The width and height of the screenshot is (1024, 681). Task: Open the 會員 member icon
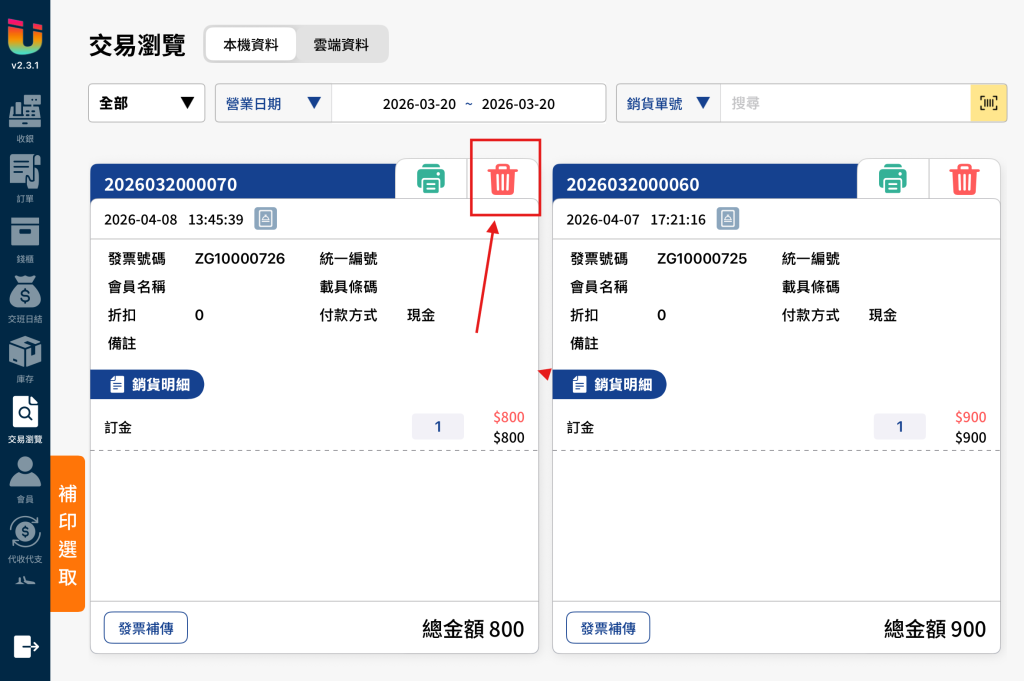25,479
